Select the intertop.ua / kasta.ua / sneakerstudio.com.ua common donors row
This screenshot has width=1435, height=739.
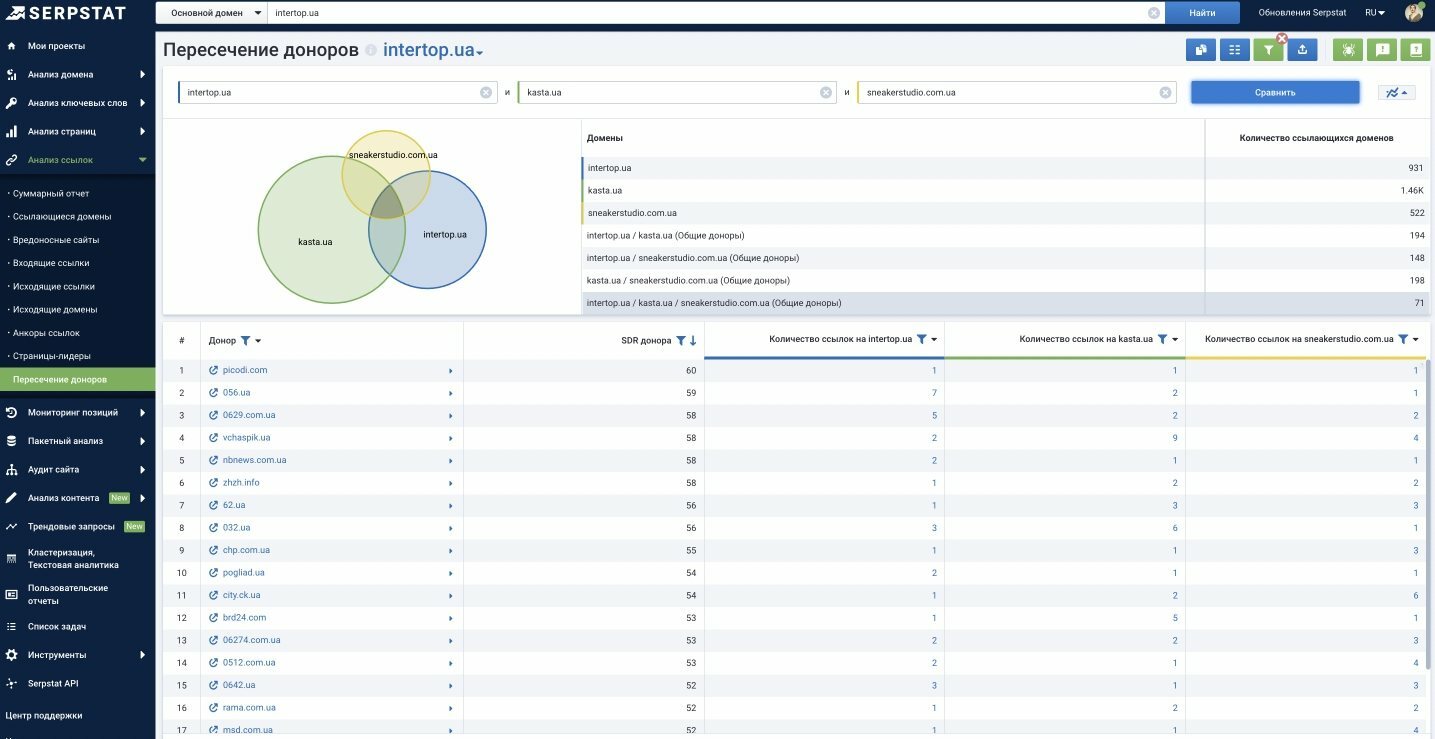1005,303
